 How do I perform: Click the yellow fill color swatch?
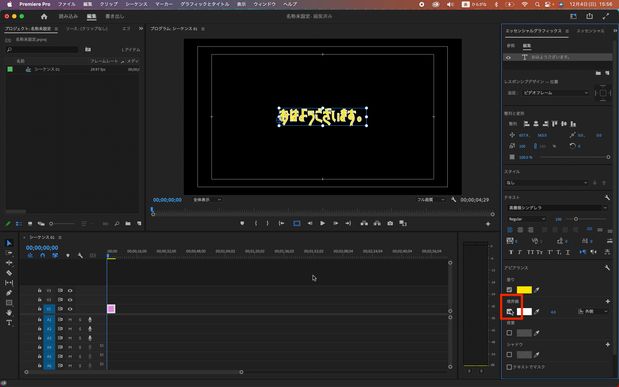pos(524,290)
